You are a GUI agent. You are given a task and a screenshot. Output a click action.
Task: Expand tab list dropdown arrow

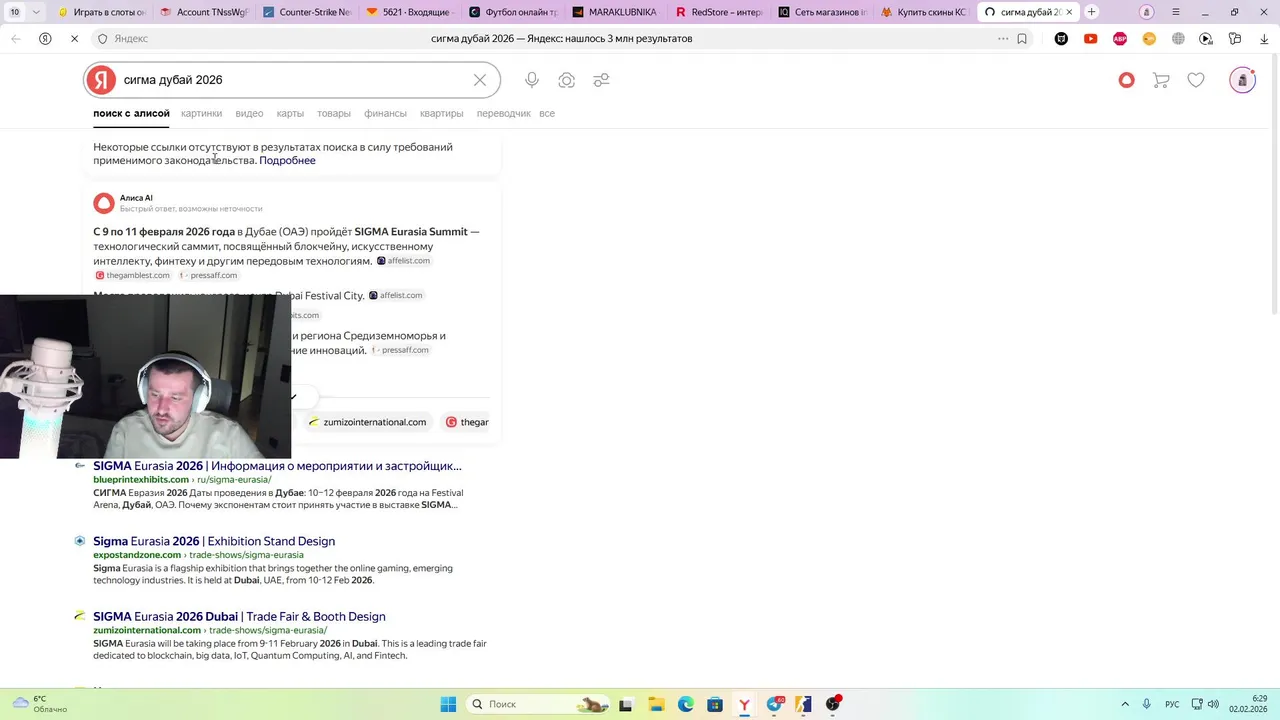[37, 12]
